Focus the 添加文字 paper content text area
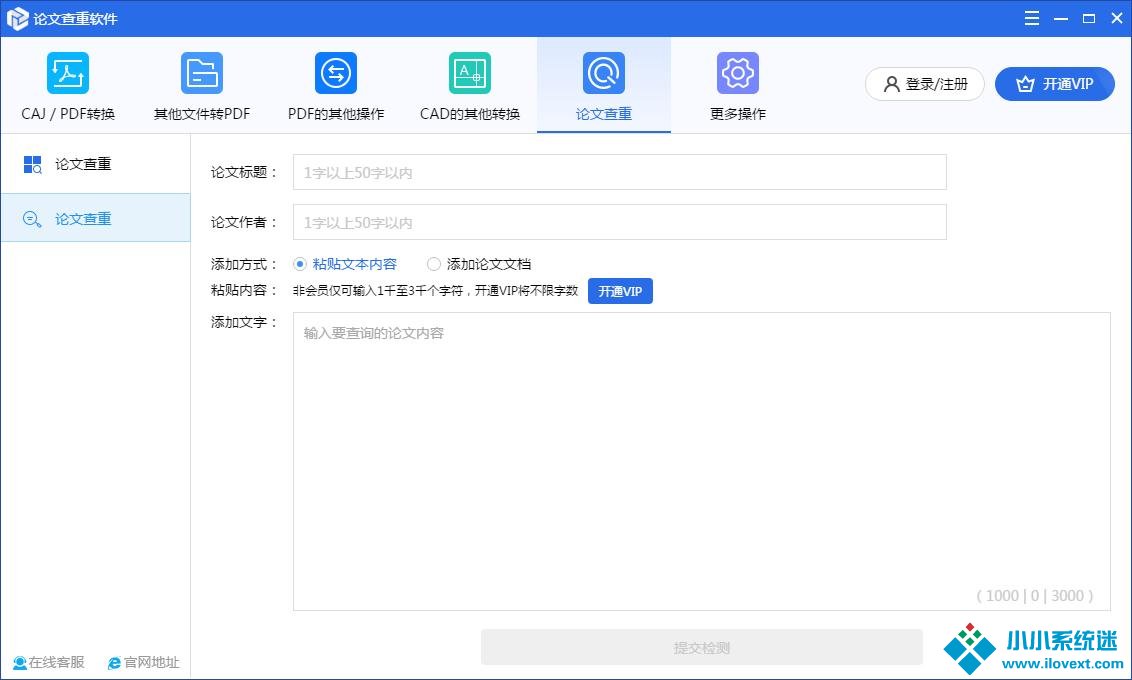The width and height of the screenshot is (1132, 680). pos(701,460)
